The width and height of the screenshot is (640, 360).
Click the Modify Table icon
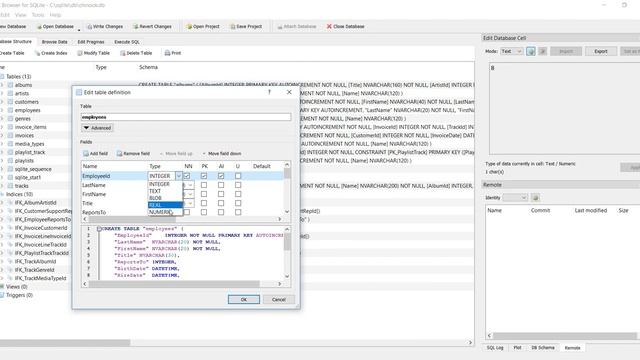(80, 53)
